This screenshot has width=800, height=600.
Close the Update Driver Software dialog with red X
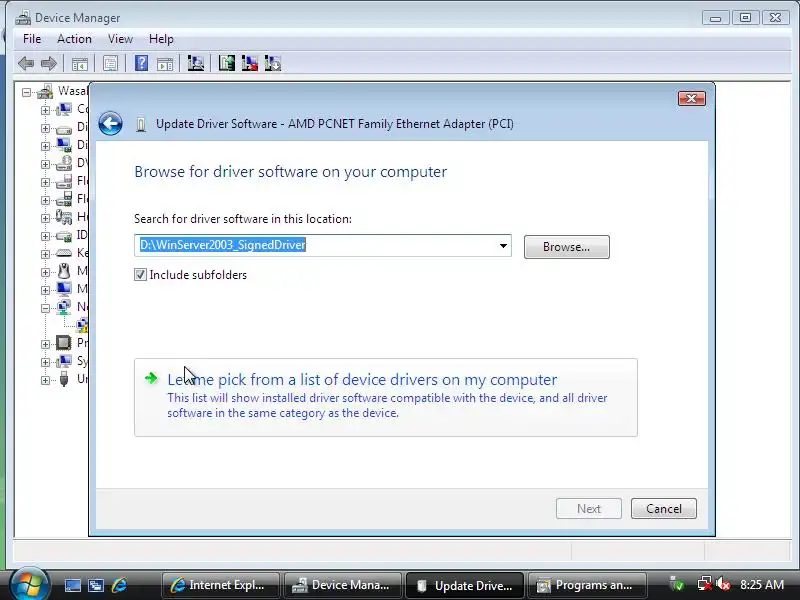[692, 98]
